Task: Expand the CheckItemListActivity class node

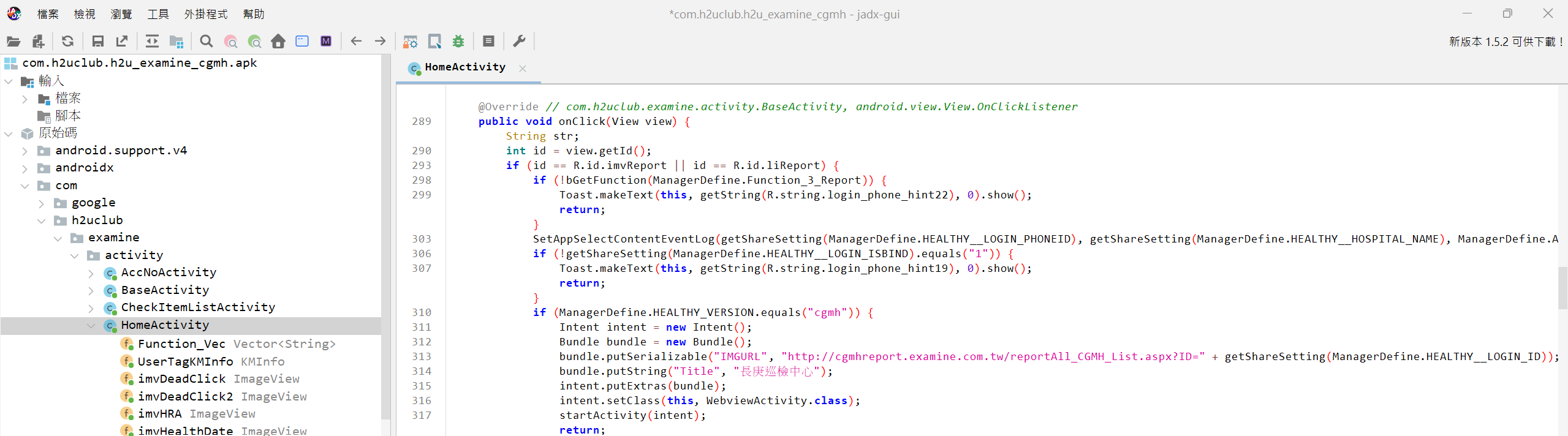Action: pyautogui.click(x=91, y=308)
